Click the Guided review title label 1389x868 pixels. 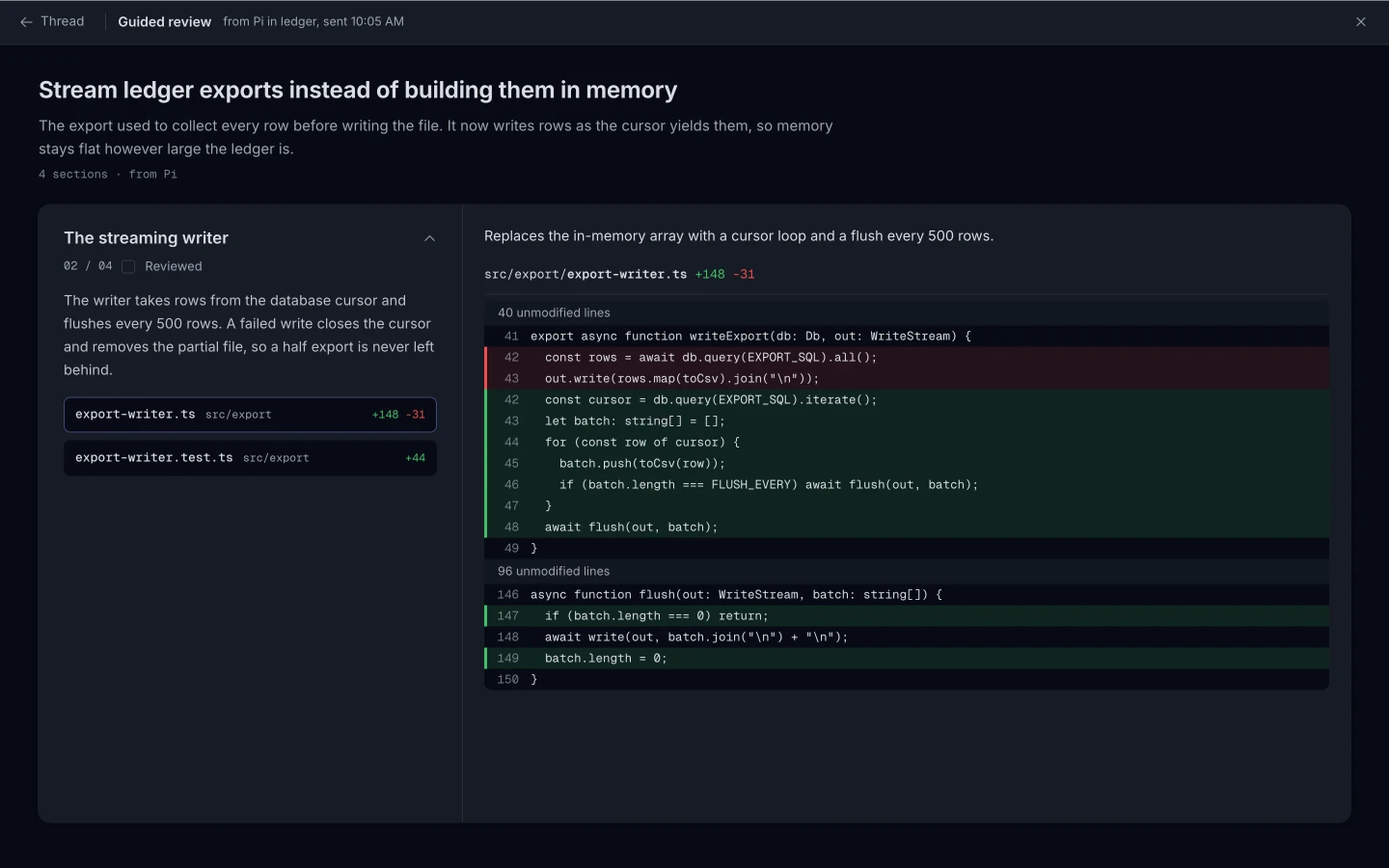[164, 22]
